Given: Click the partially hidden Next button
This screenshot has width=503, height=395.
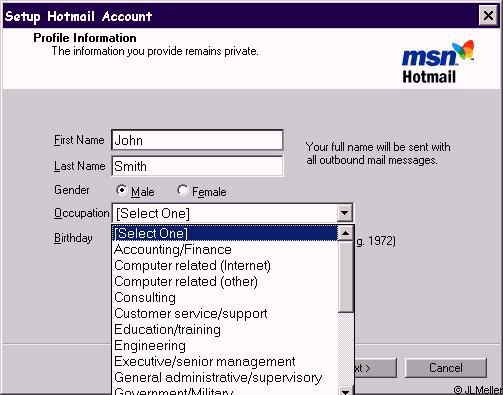Looking at the screenshot, I should coord(375,368).
